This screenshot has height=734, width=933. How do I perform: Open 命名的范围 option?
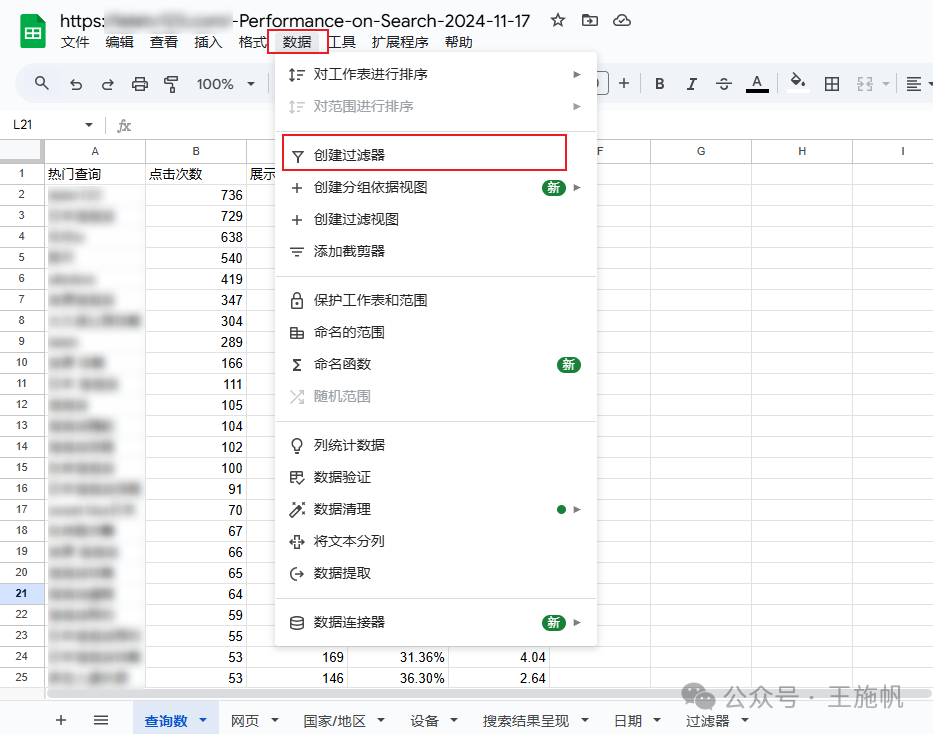436,333
